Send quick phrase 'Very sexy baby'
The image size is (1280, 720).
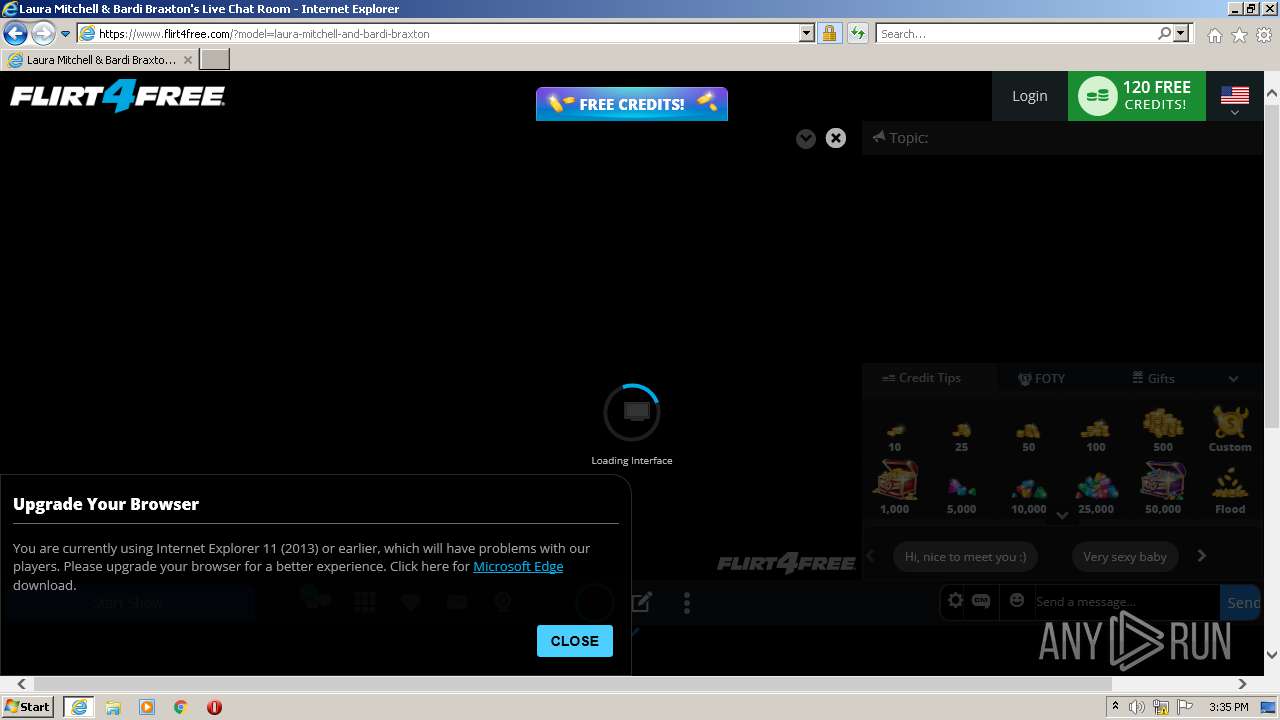1125,557
